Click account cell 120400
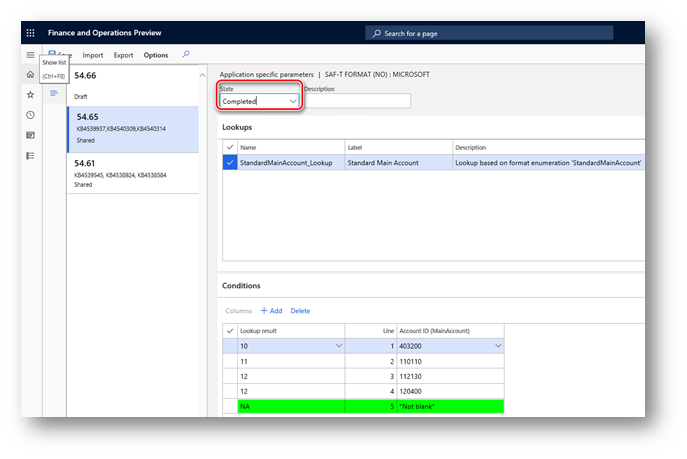Viewport: 687px width, 459px height. pyautogui.click(x=450, y=391)
